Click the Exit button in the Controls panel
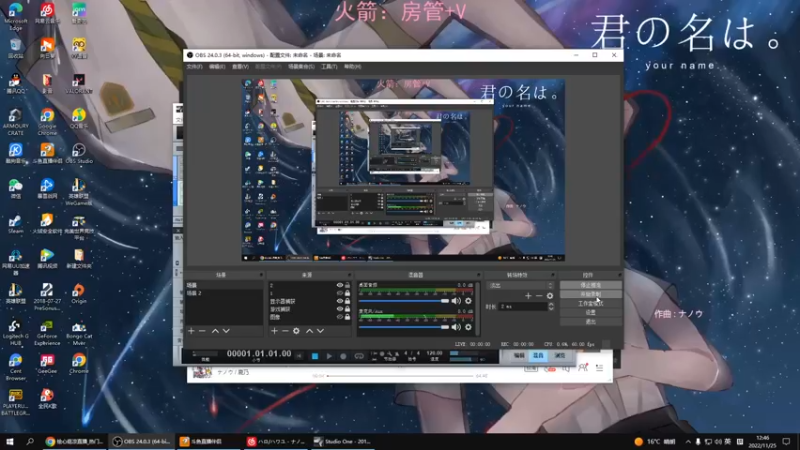 coord(591,321)
